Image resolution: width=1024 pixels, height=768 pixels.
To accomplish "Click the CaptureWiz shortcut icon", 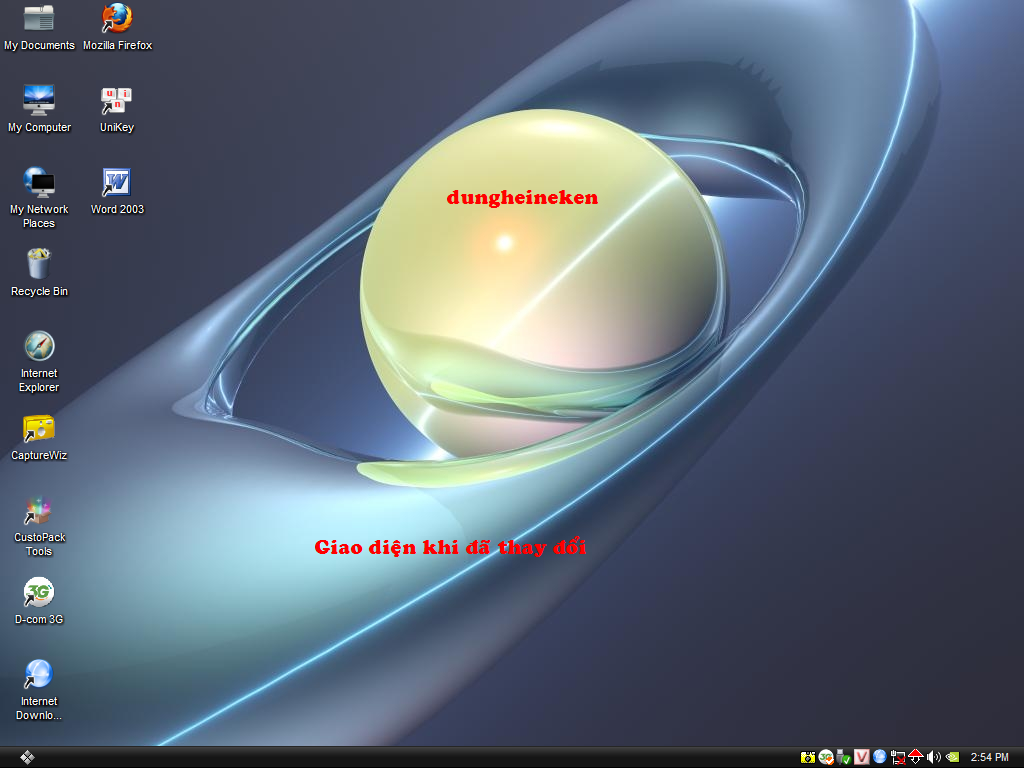I will tap(39, 438).
